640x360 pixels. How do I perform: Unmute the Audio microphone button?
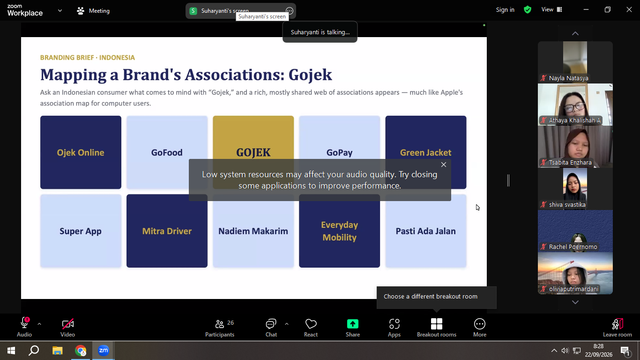pos(24,327)
